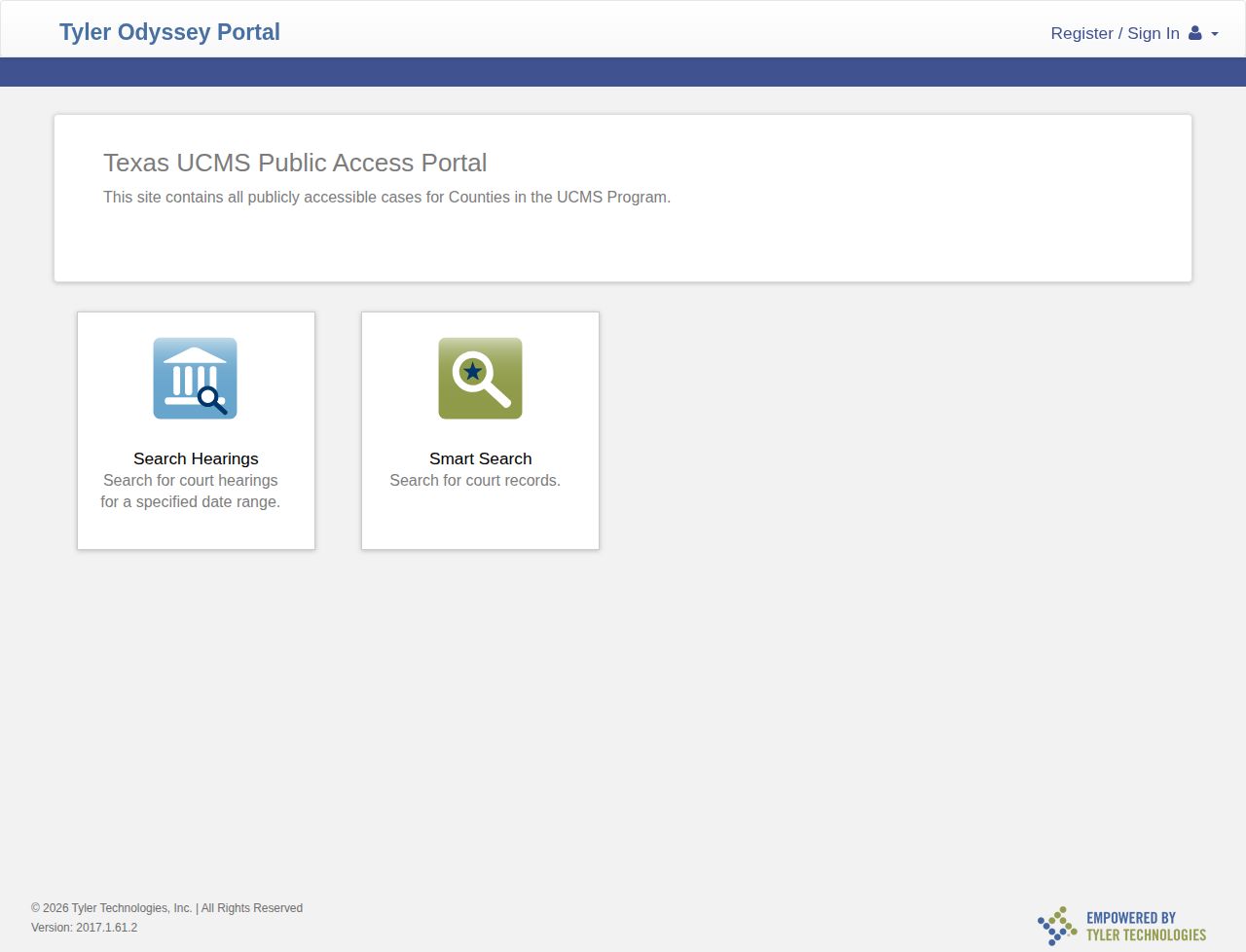The width and height of the screenshot is (1246, 952).
Task: Open the Search Hearings courthouse icon
Action: [x=195, y=379]
